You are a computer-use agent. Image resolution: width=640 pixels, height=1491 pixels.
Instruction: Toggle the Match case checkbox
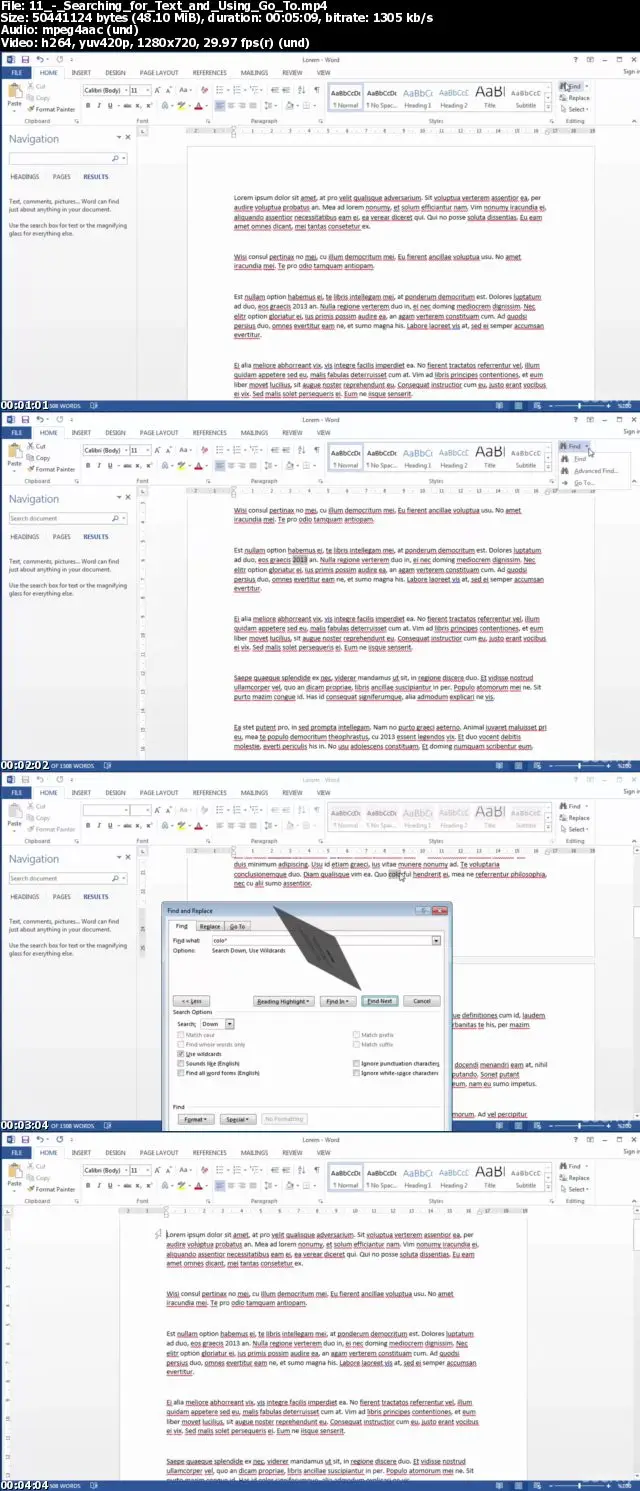(x=179, y=1035)
